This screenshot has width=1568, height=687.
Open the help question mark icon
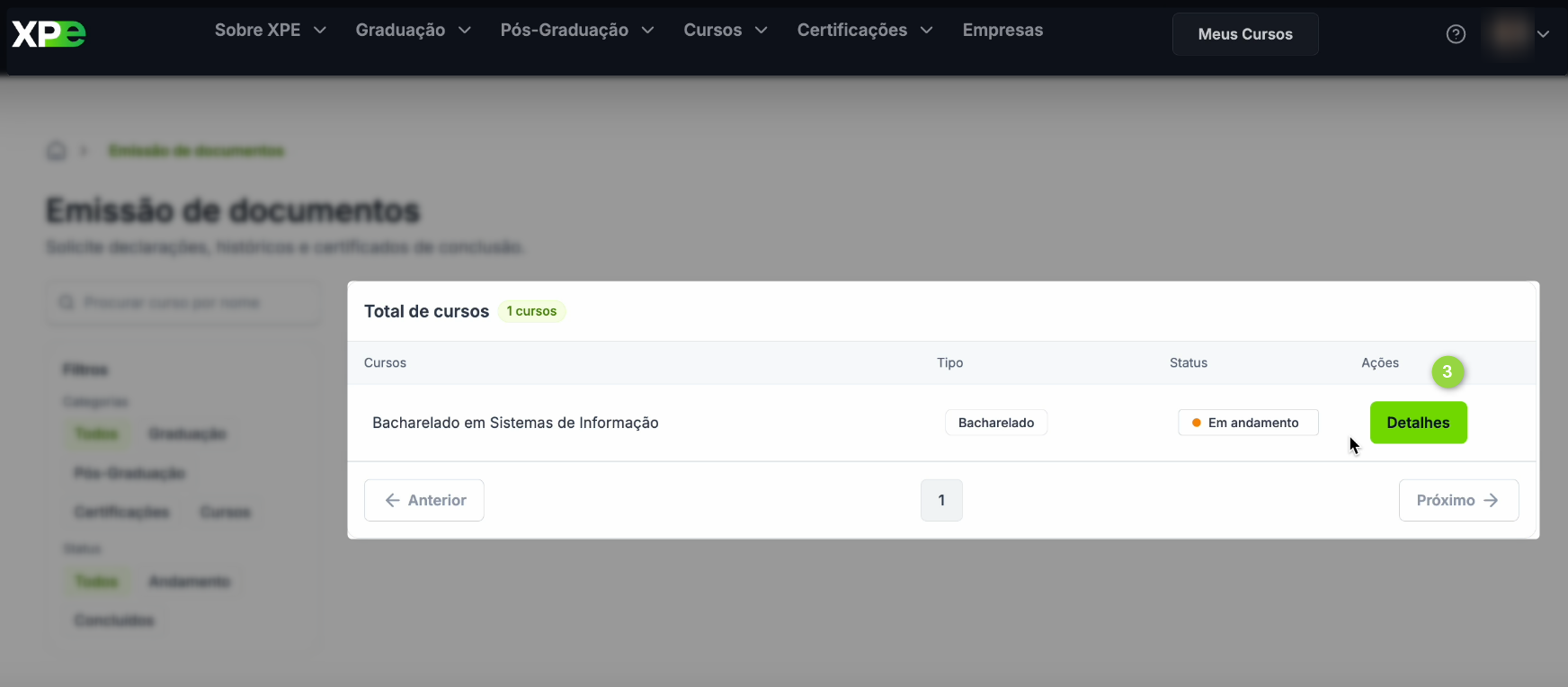1456,34
